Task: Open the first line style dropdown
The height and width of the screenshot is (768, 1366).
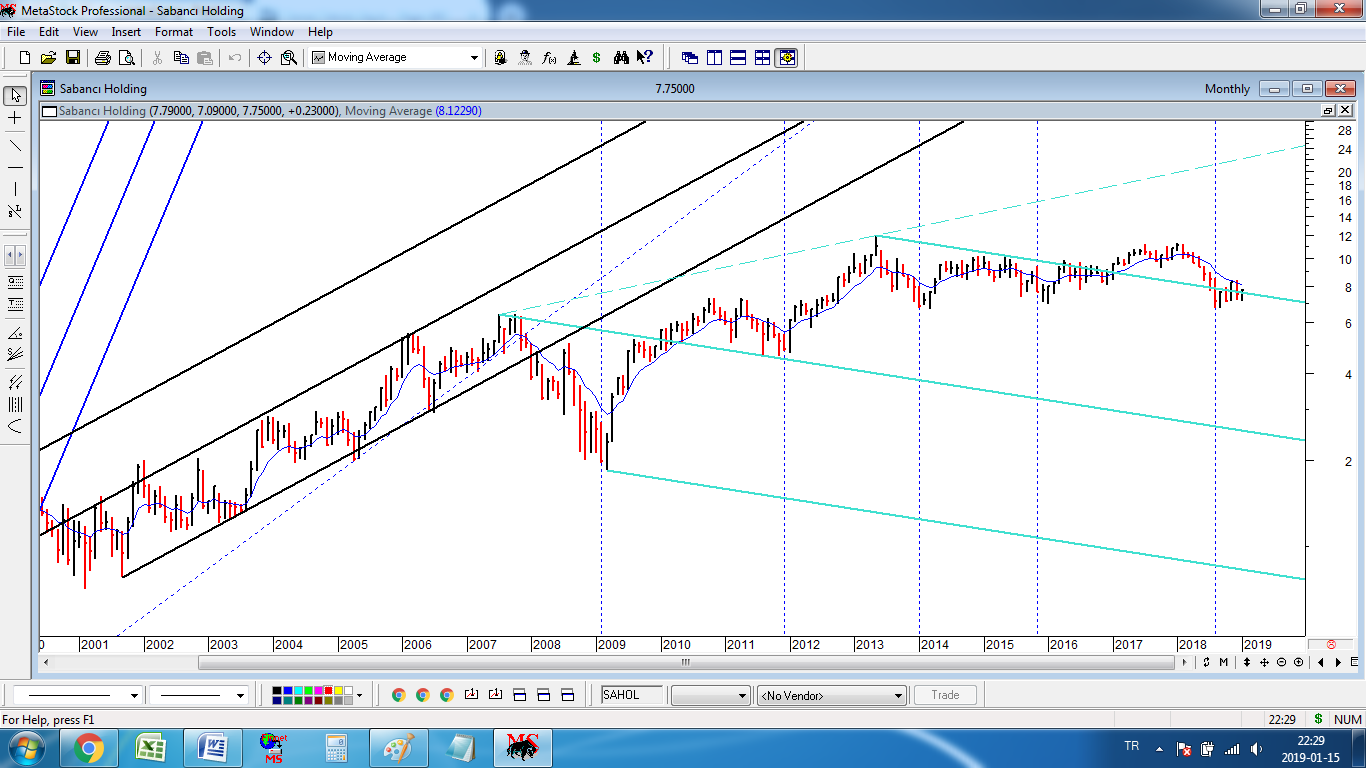Action: (x=134, y=695)
